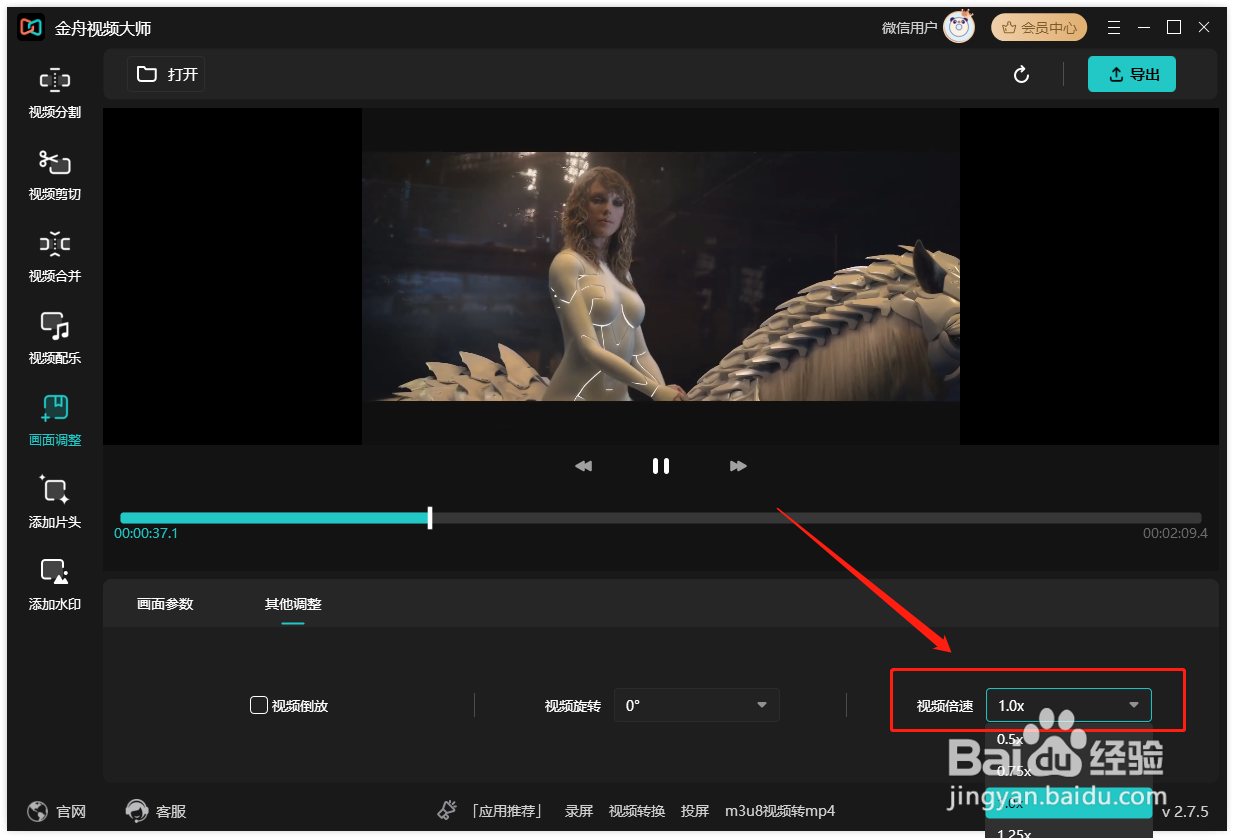Open the 投屏 screen cast link
1234x839 pixels.
[x=695, y=811]
